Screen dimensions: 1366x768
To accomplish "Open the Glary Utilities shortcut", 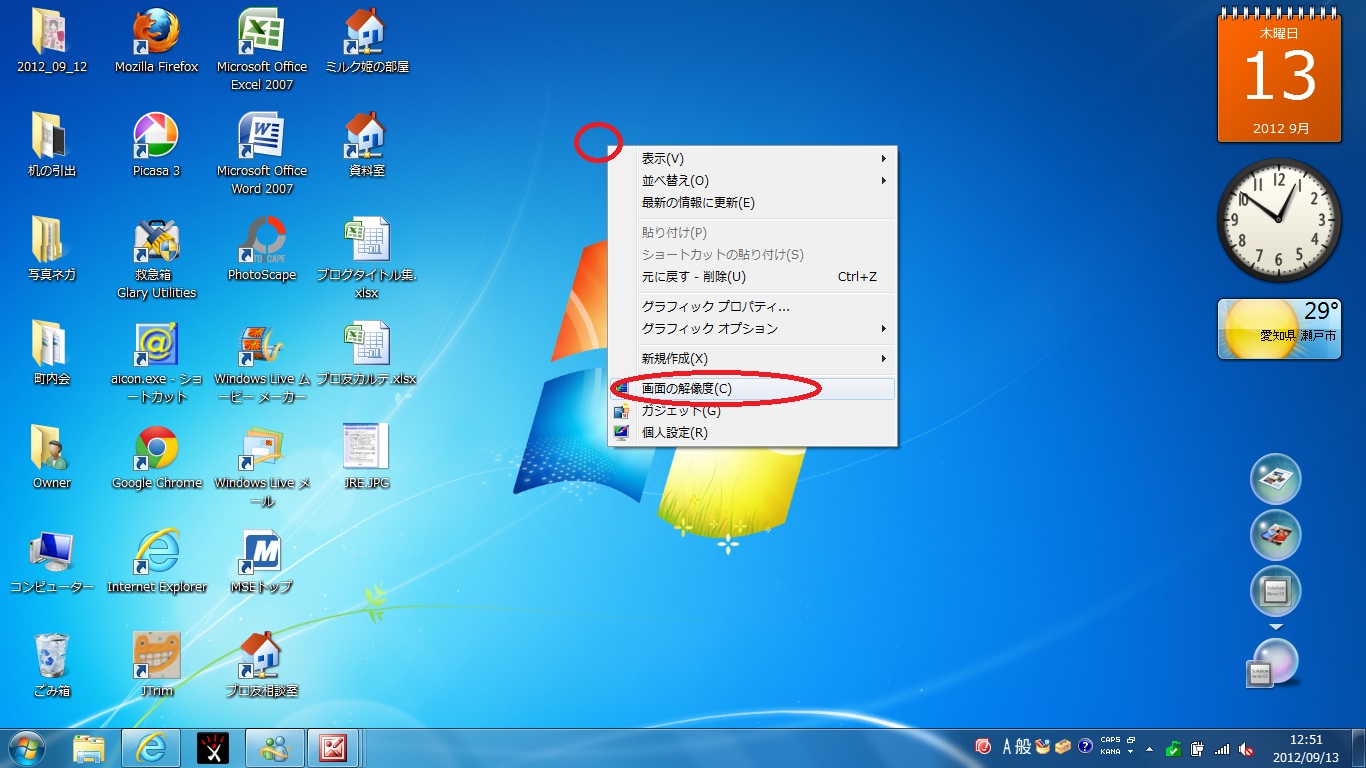I will click(156, 258).
